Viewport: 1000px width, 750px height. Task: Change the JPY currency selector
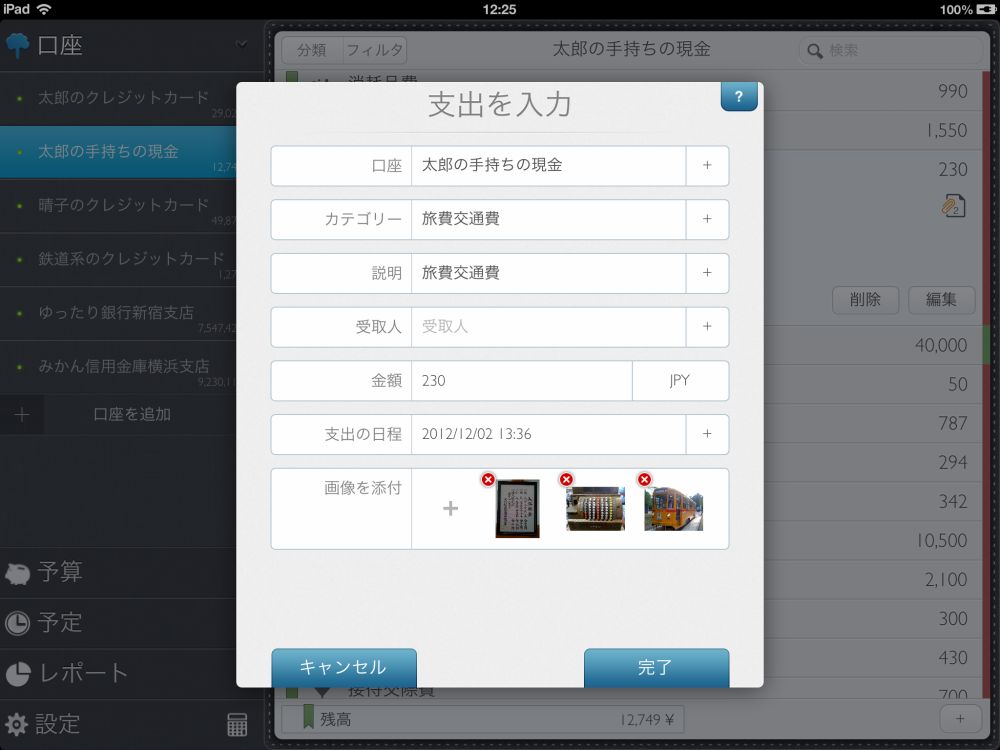[680, 380]
